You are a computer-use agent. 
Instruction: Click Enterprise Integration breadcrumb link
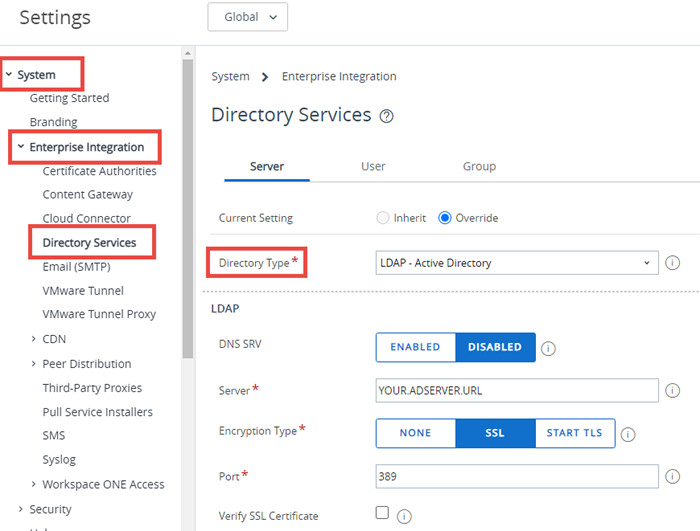pos(339,76)
